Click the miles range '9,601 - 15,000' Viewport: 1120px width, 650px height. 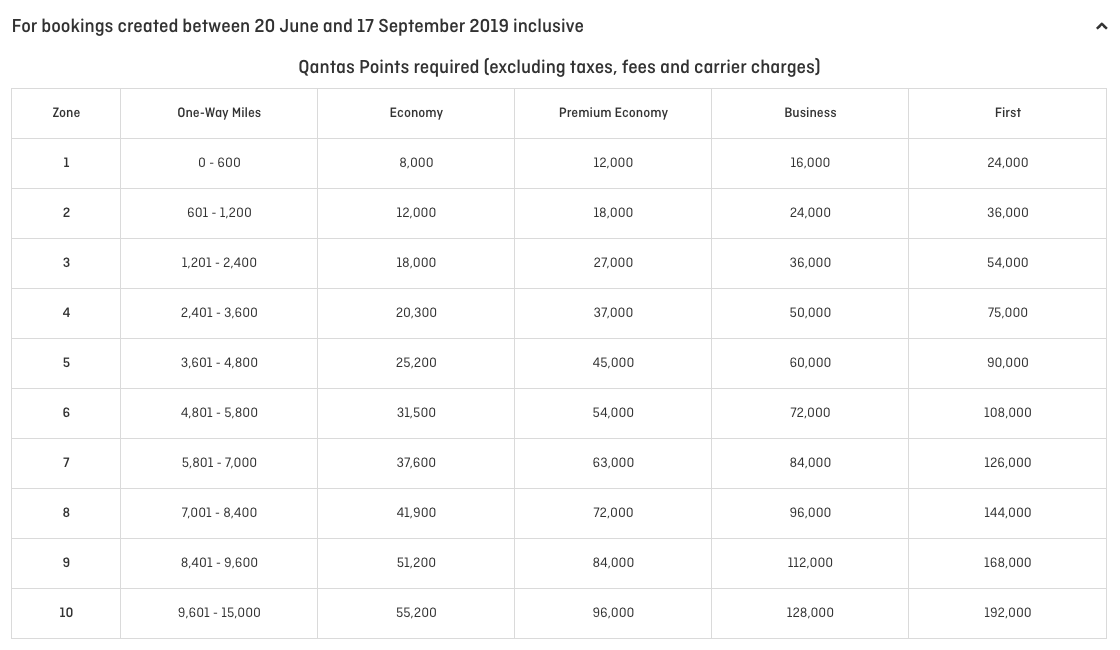[219, 613]
